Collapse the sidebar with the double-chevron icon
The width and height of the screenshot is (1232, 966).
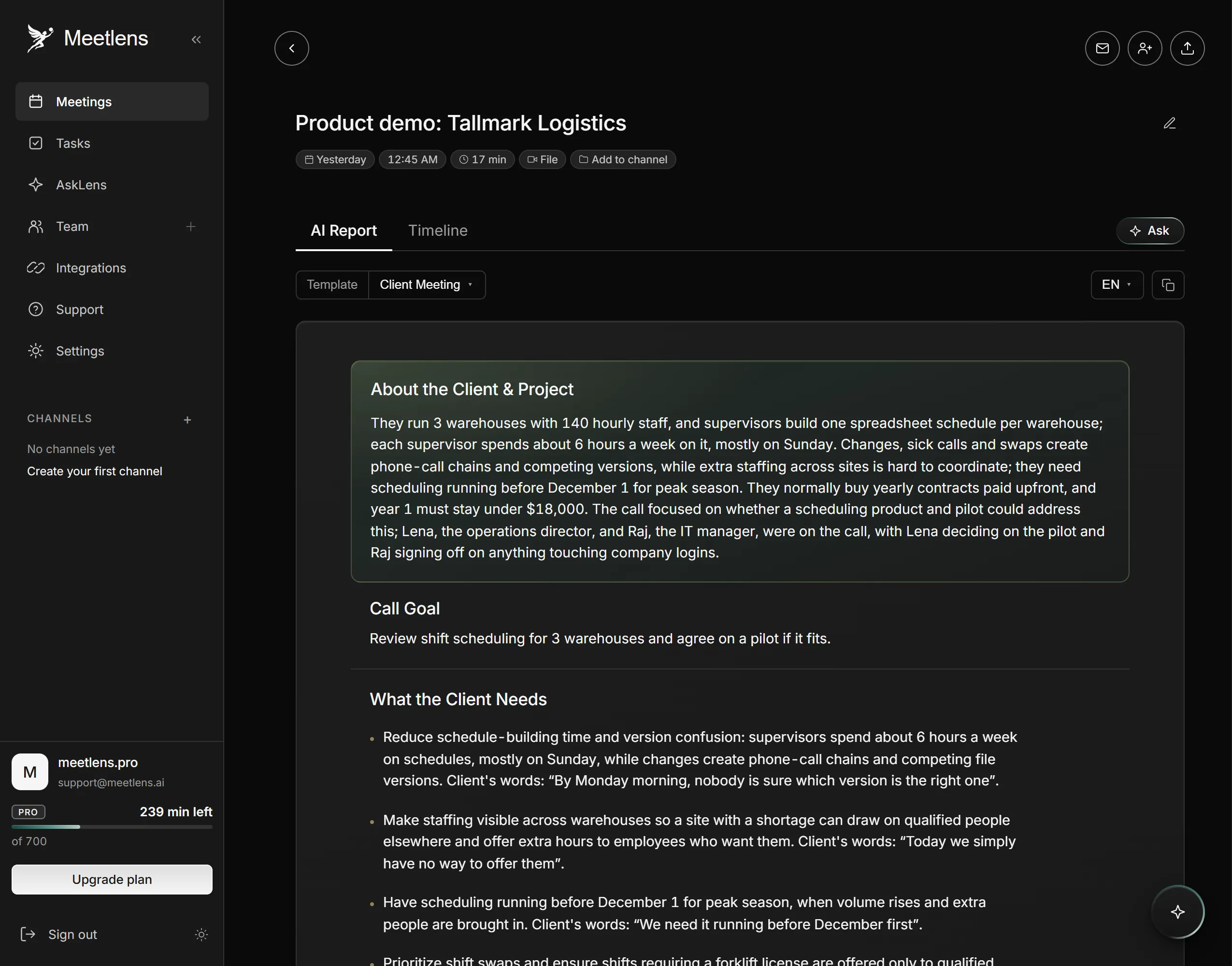(x=196, y=40)
